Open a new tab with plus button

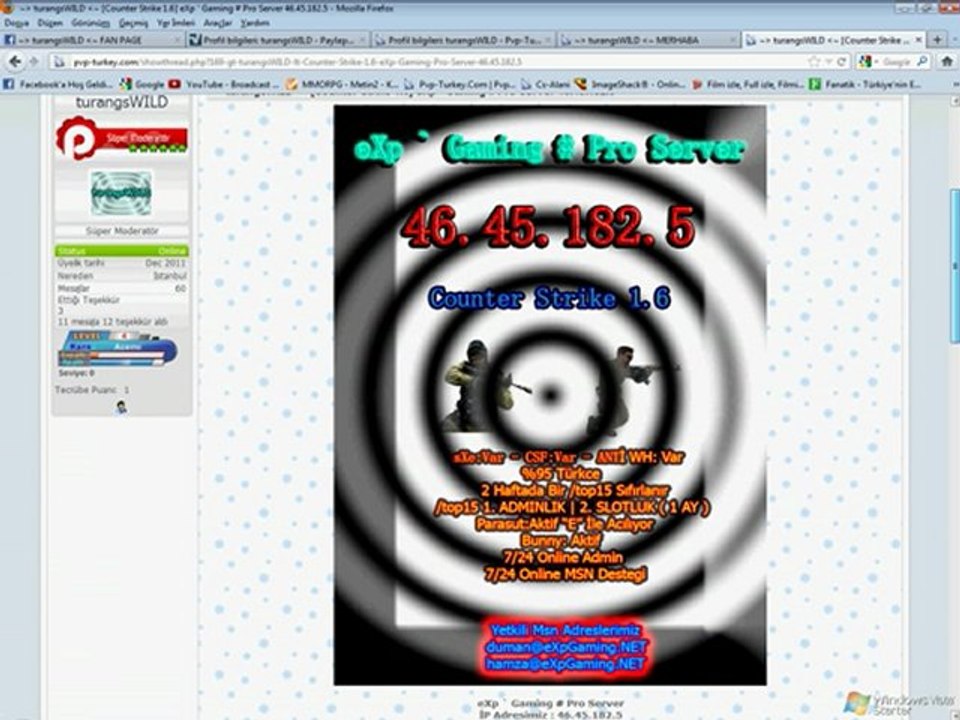pos(937,39)
